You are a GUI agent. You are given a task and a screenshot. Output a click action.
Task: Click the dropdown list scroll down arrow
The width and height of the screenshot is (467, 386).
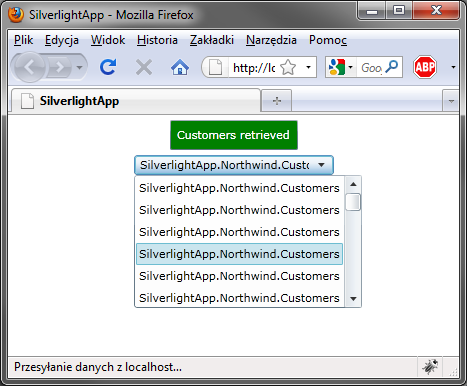pos(353,299)
